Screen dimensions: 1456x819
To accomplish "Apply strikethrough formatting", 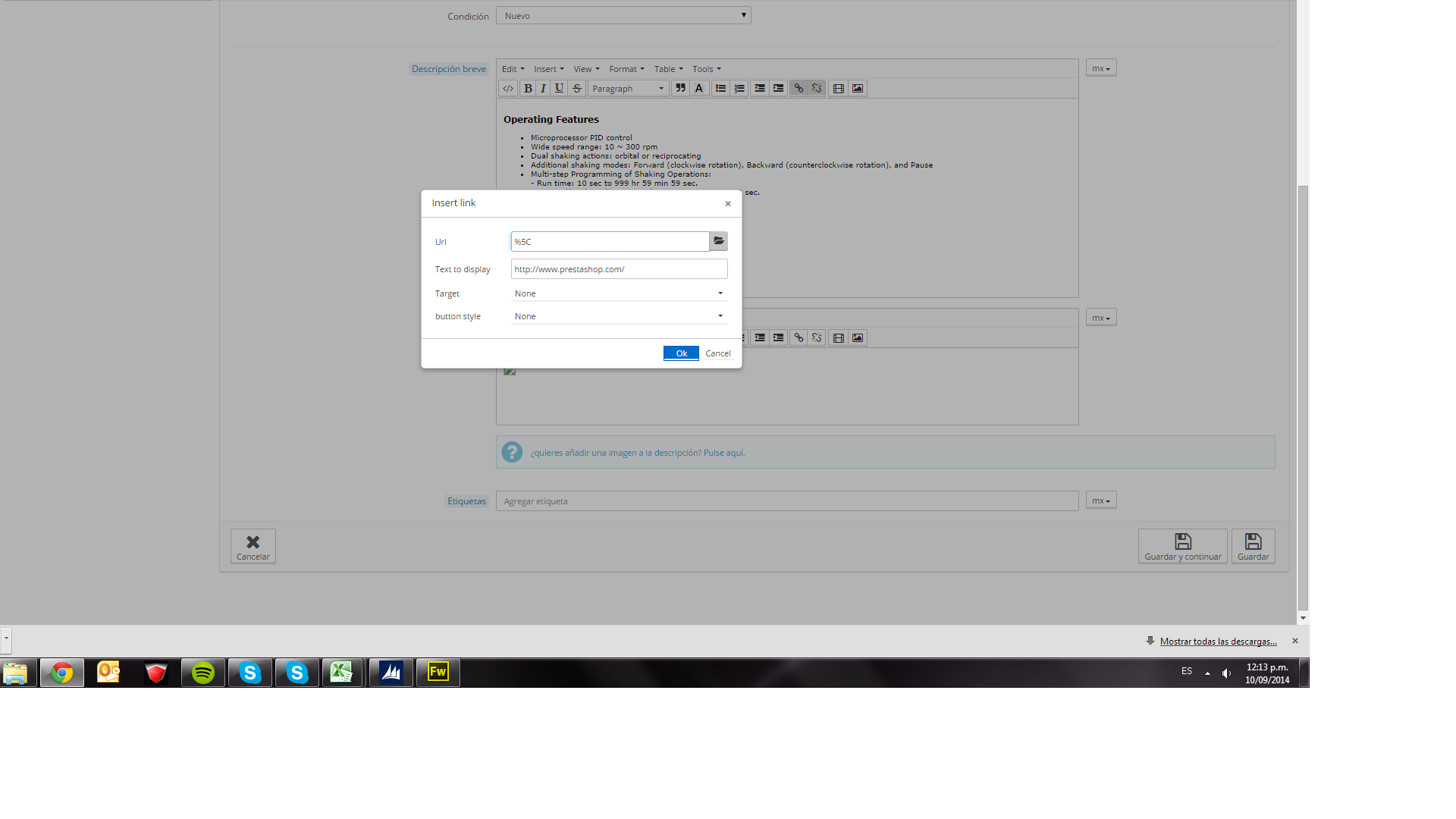I will click(577, 89).
